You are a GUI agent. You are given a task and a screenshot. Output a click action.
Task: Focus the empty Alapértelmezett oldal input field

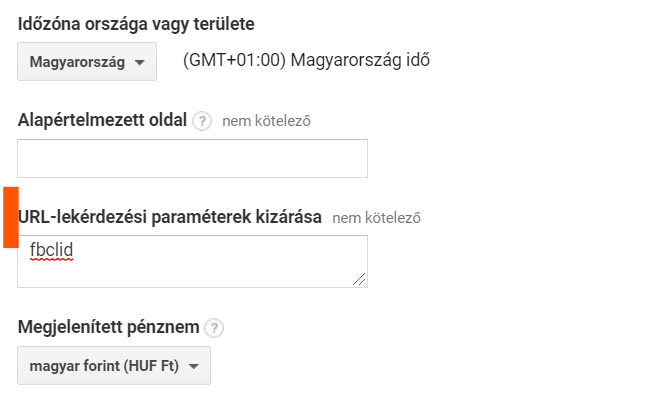pos(192,158)
